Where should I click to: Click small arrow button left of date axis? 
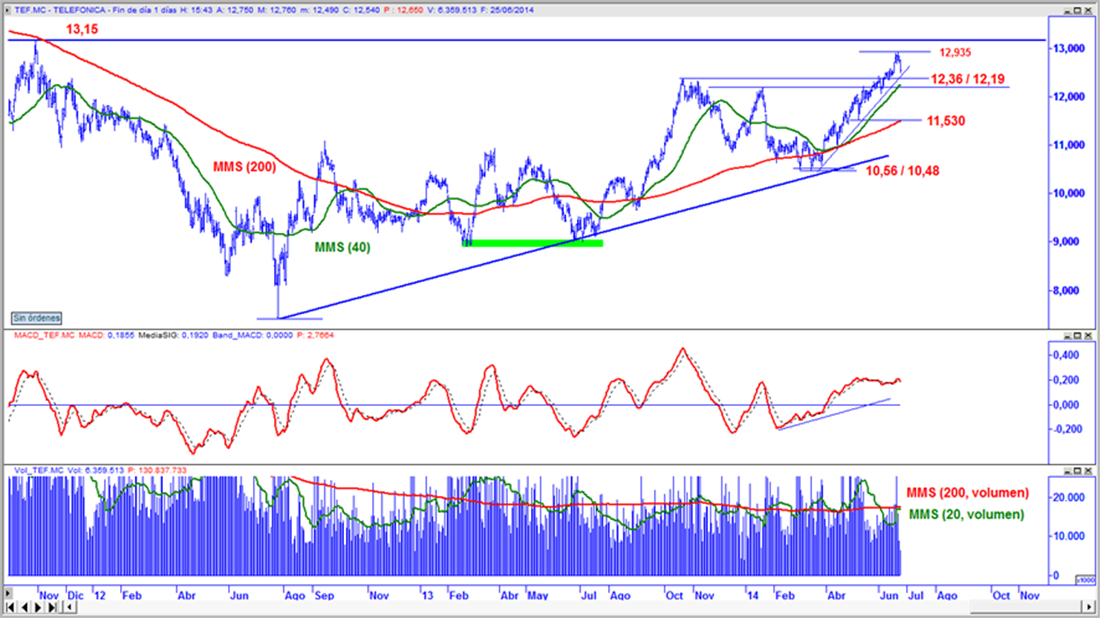8,594
